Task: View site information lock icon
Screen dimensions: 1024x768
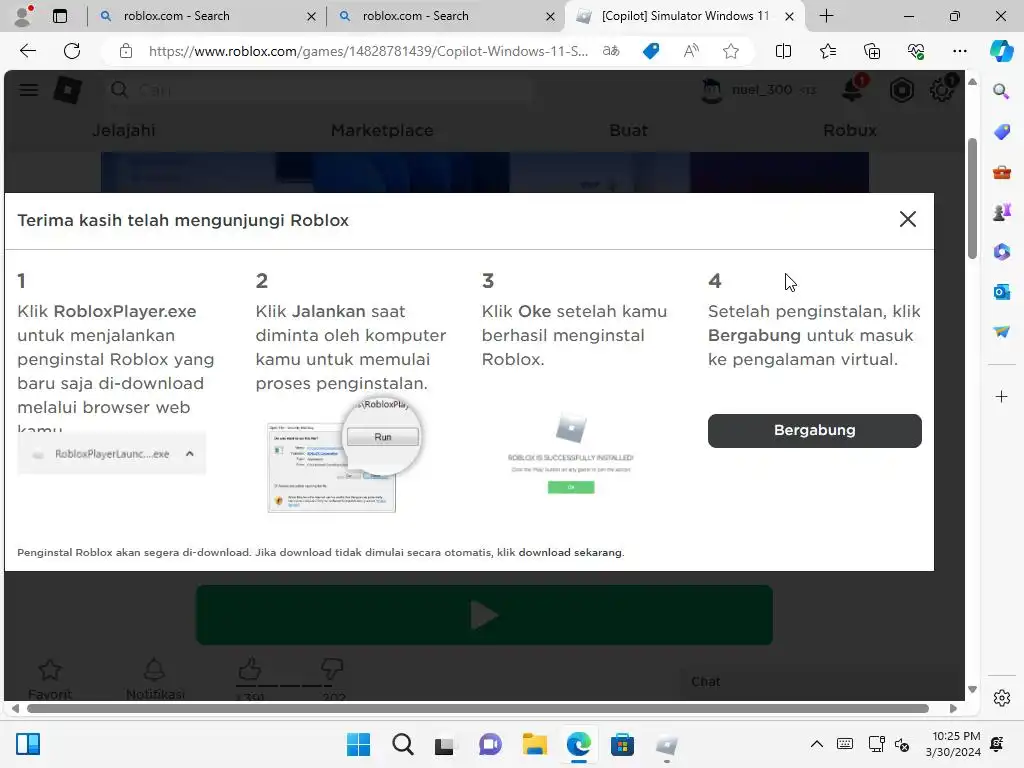Action: click(126, 51)
